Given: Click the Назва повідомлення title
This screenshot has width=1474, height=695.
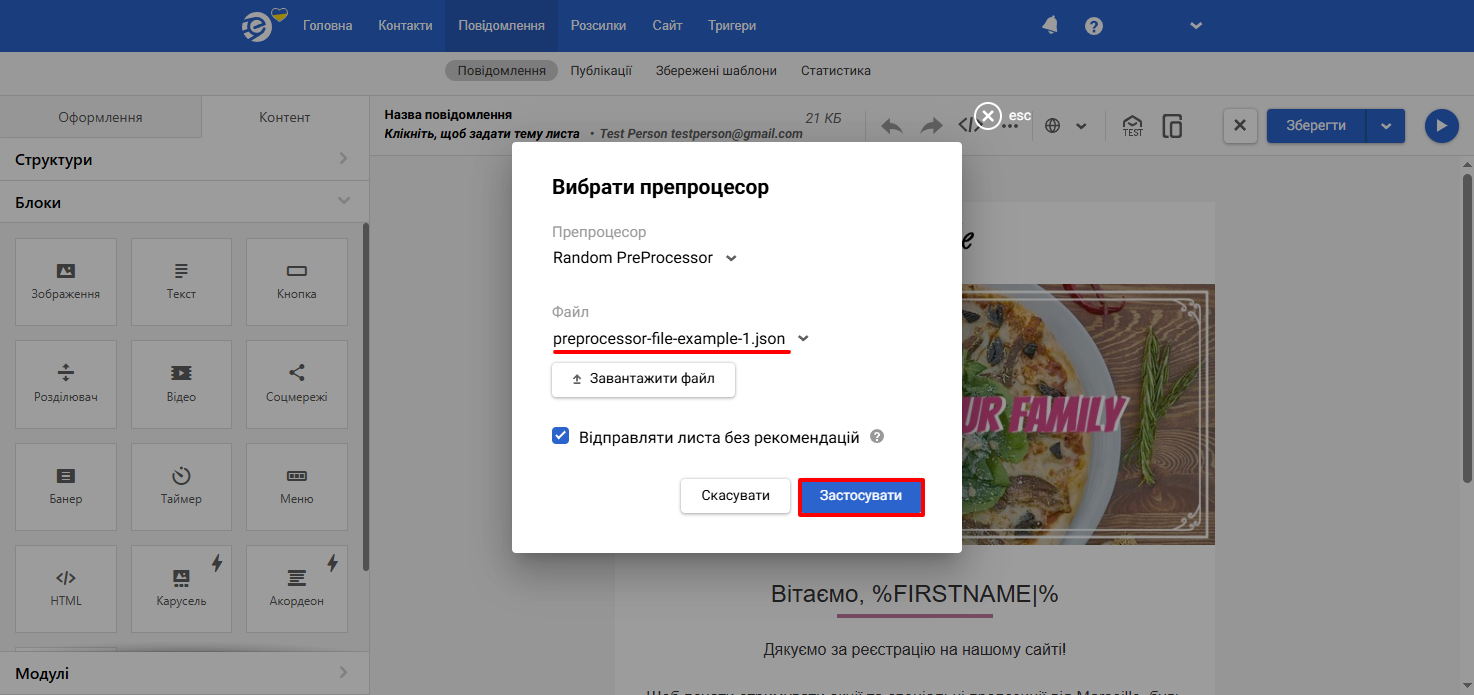Looking at the screenshot, I should [448, 115].
